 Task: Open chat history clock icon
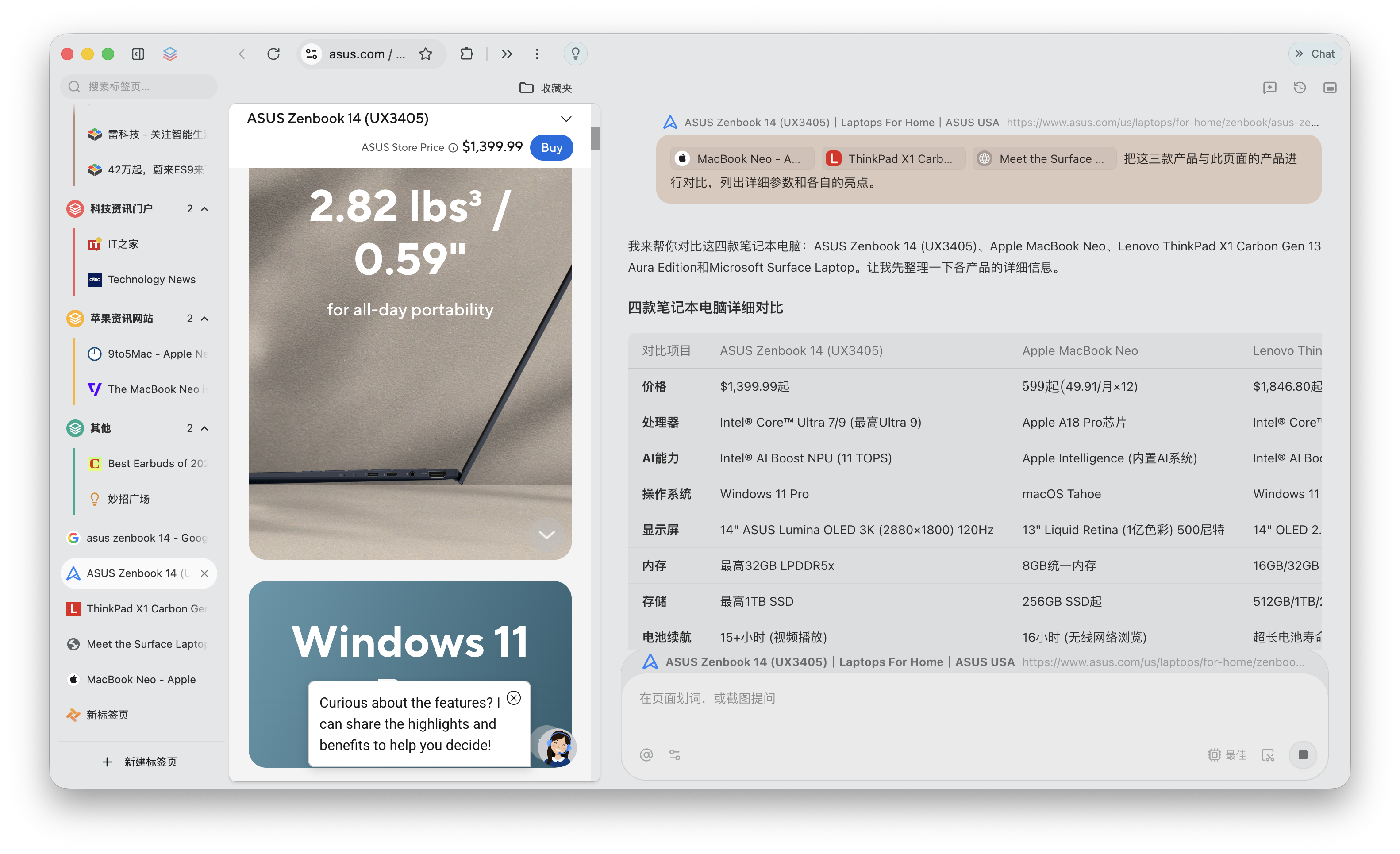tap(1300, 88)
